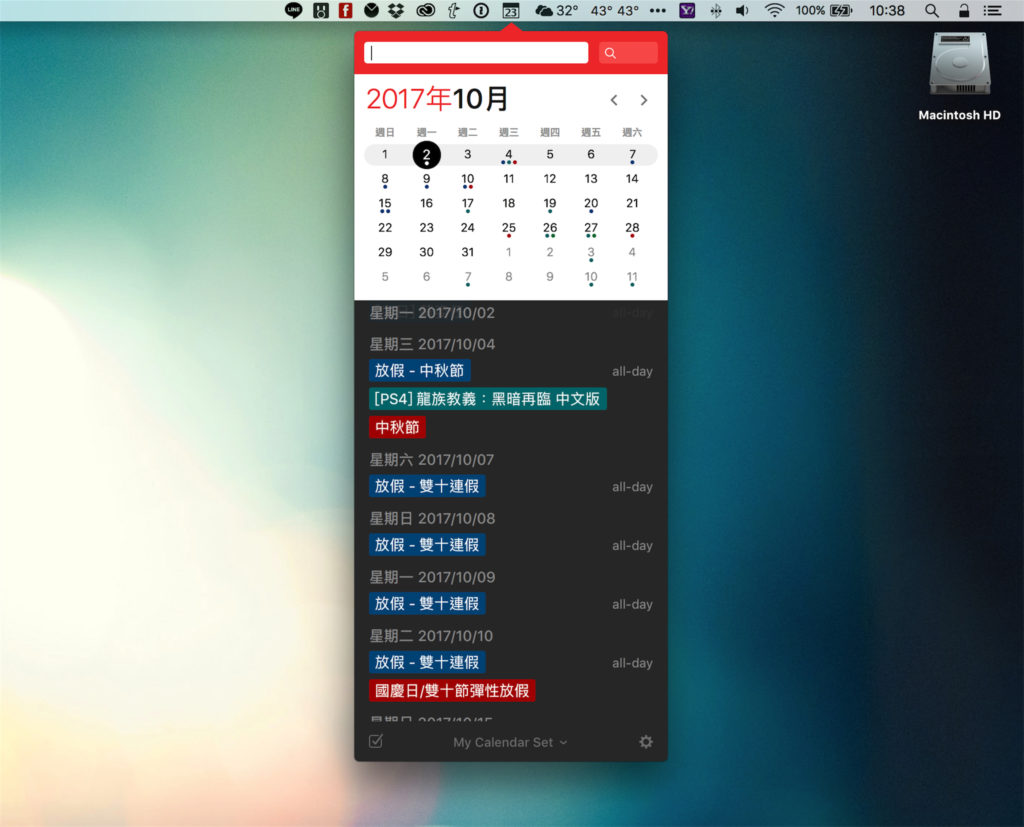This screenshot has width=1024, height=827.
Task: Select November 10 in calendar grid
Action: [x=591, y=278]
